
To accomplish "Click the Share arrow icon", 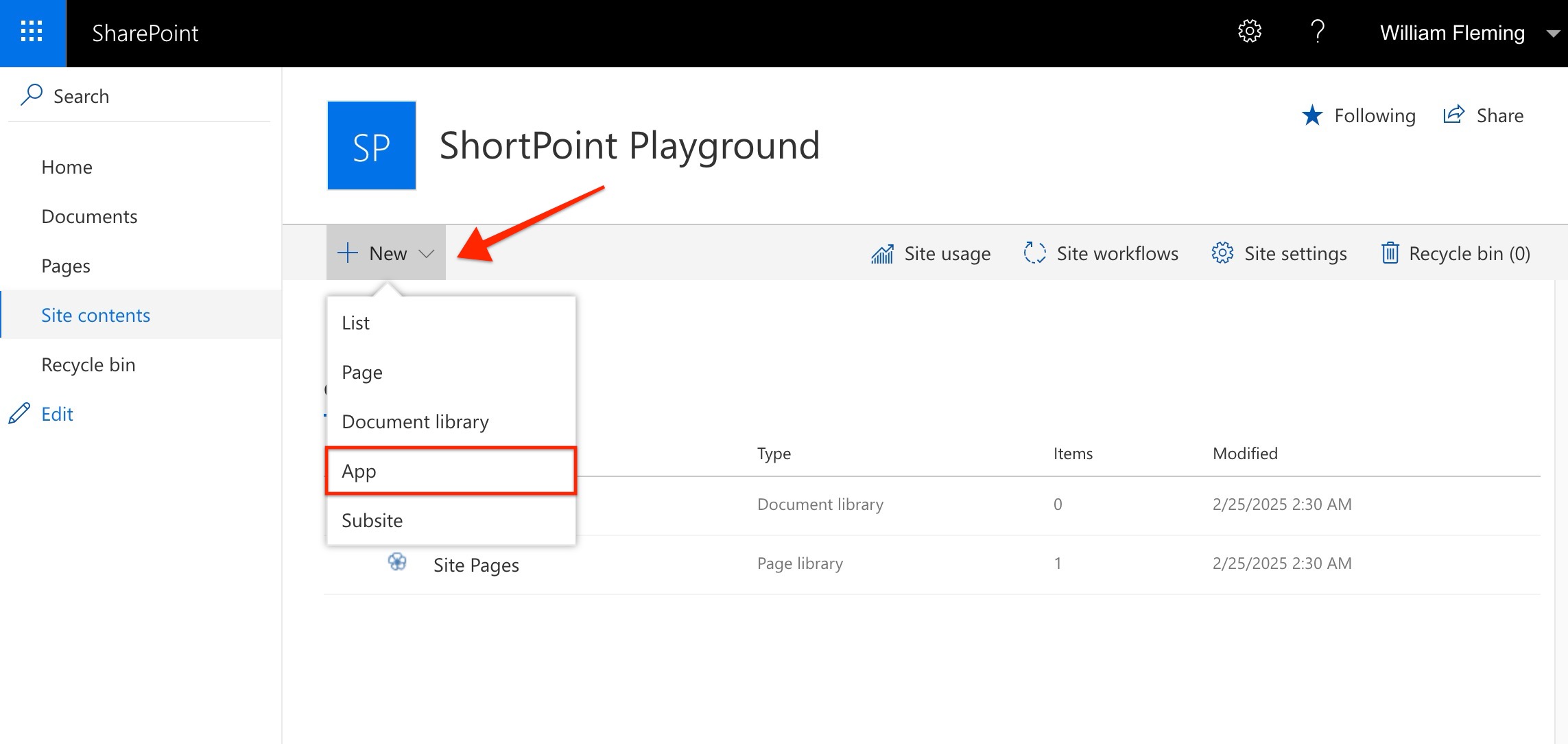I will pos(1453,115).
